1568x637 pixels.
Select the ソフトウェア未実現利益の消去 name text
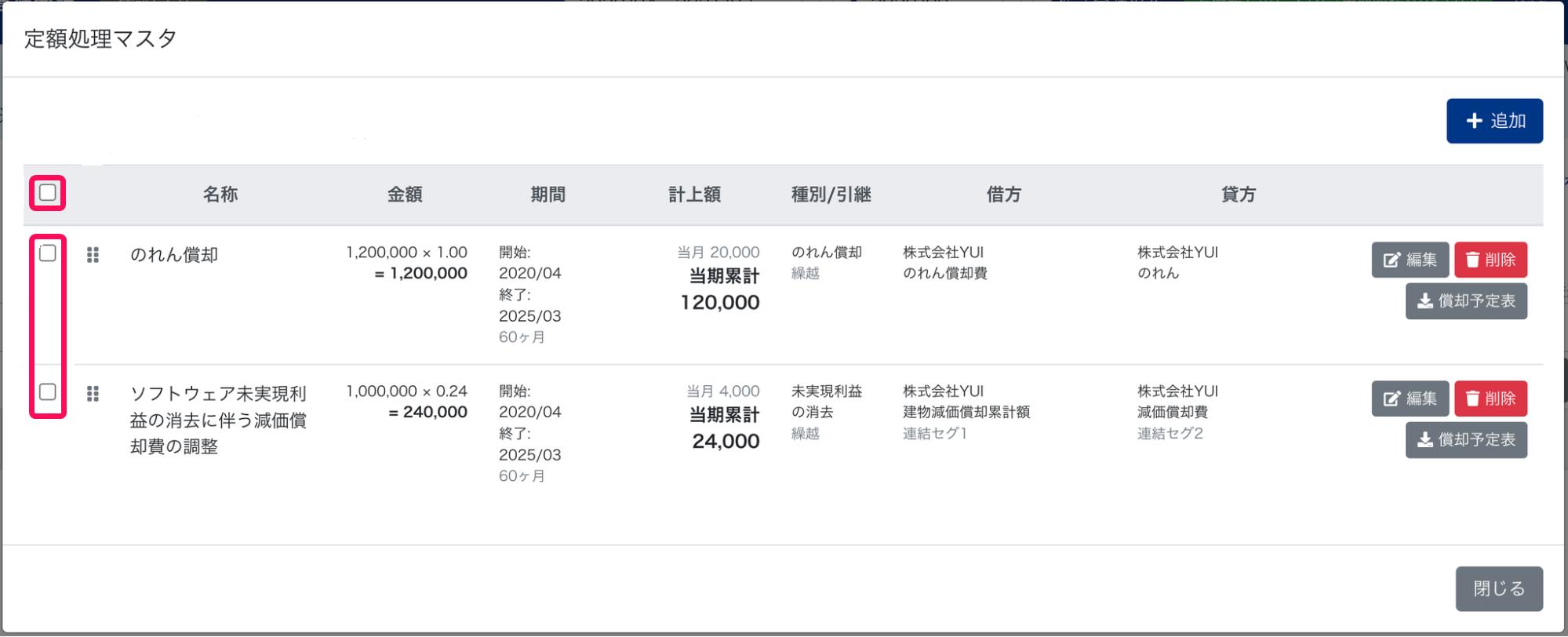tap(218, 420)
